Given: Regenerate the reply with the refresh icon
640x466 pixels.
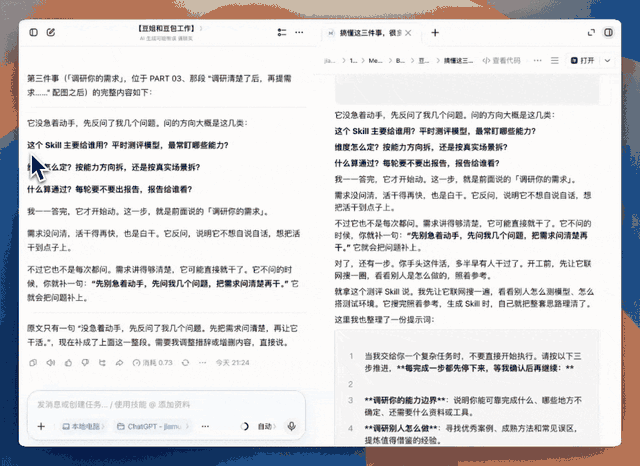Looking at the screenshot, I should [x=185, y=362].
